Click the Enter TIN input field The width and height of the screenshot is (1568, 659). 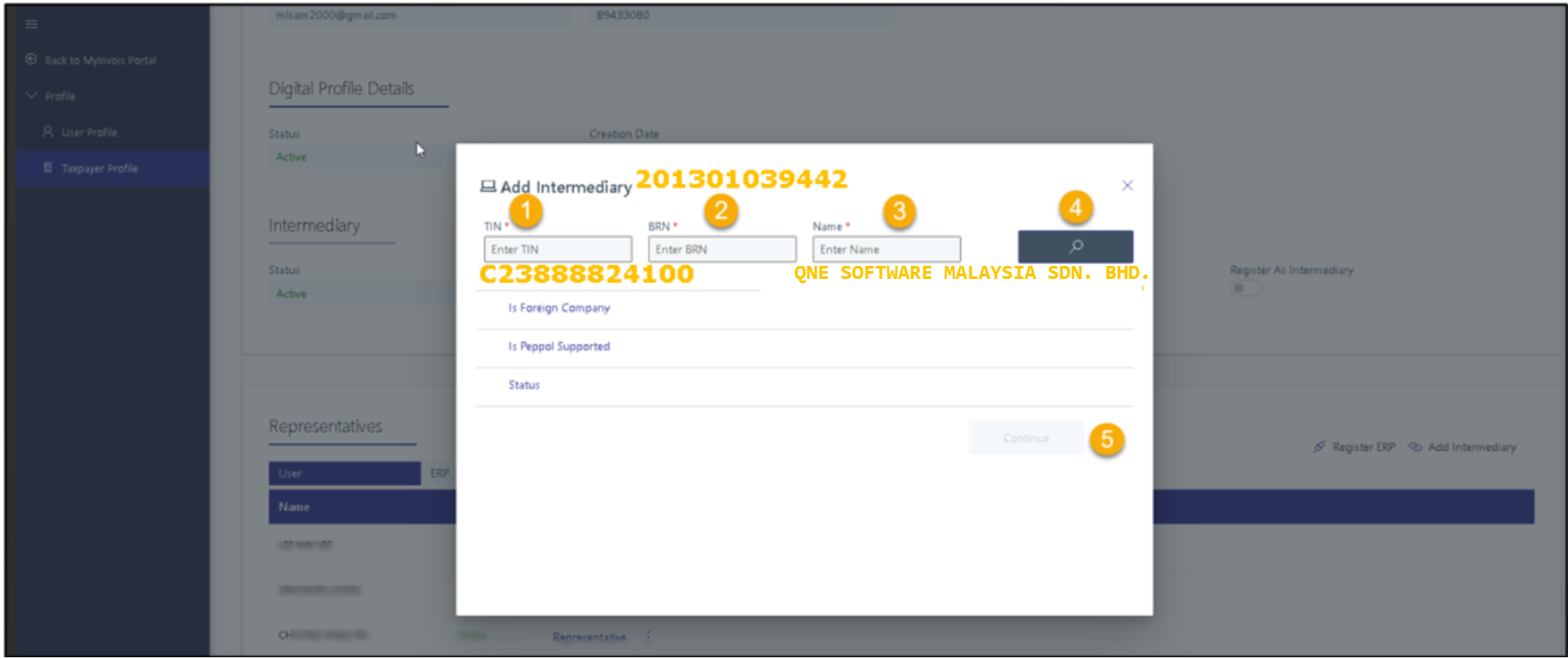tap(557, 249)
